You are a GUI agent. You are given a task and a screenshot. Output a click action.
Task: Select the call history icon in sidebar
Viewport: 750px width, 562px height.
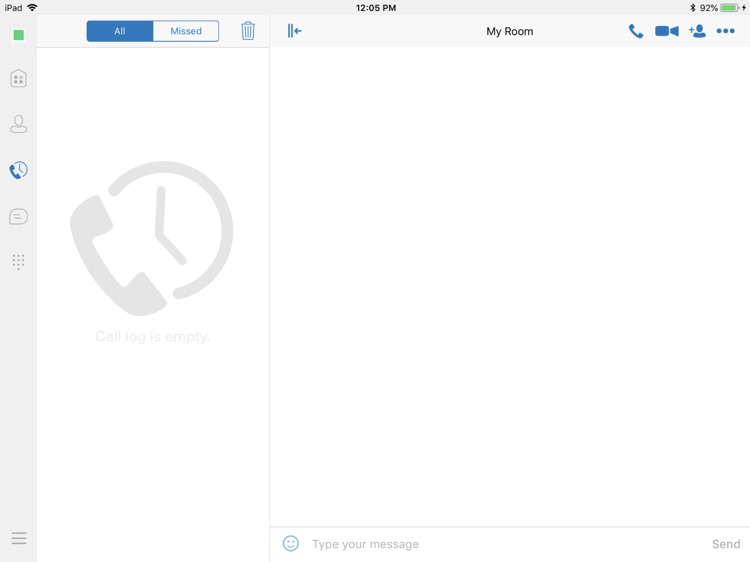click(19, 170)
